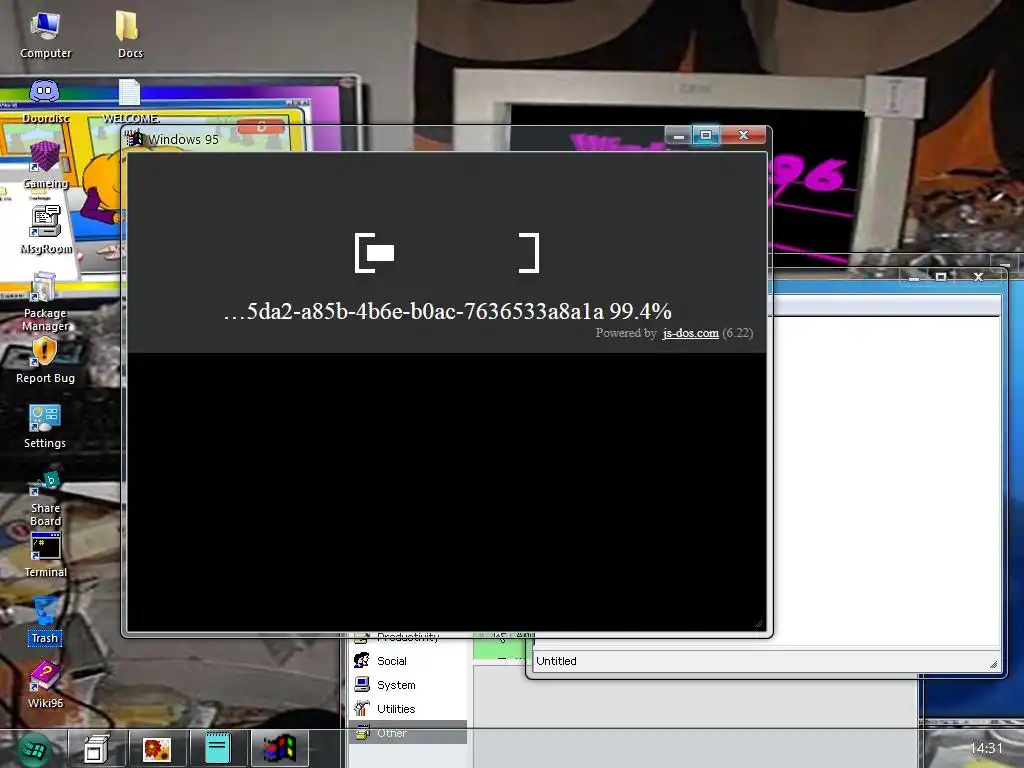Click the Windows 95 window title icon
Viewport: 1024px width, 768px height.
pos(135,138)
